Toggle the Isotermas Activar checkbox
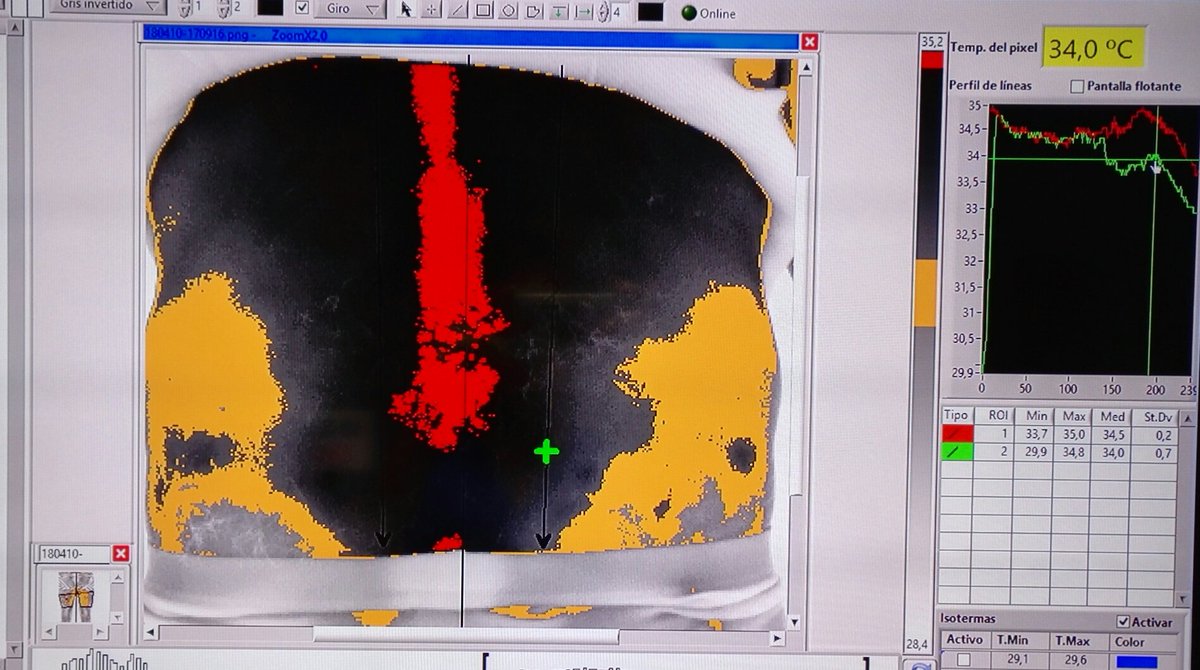Screen dimensions: 1200x670 1122,621
